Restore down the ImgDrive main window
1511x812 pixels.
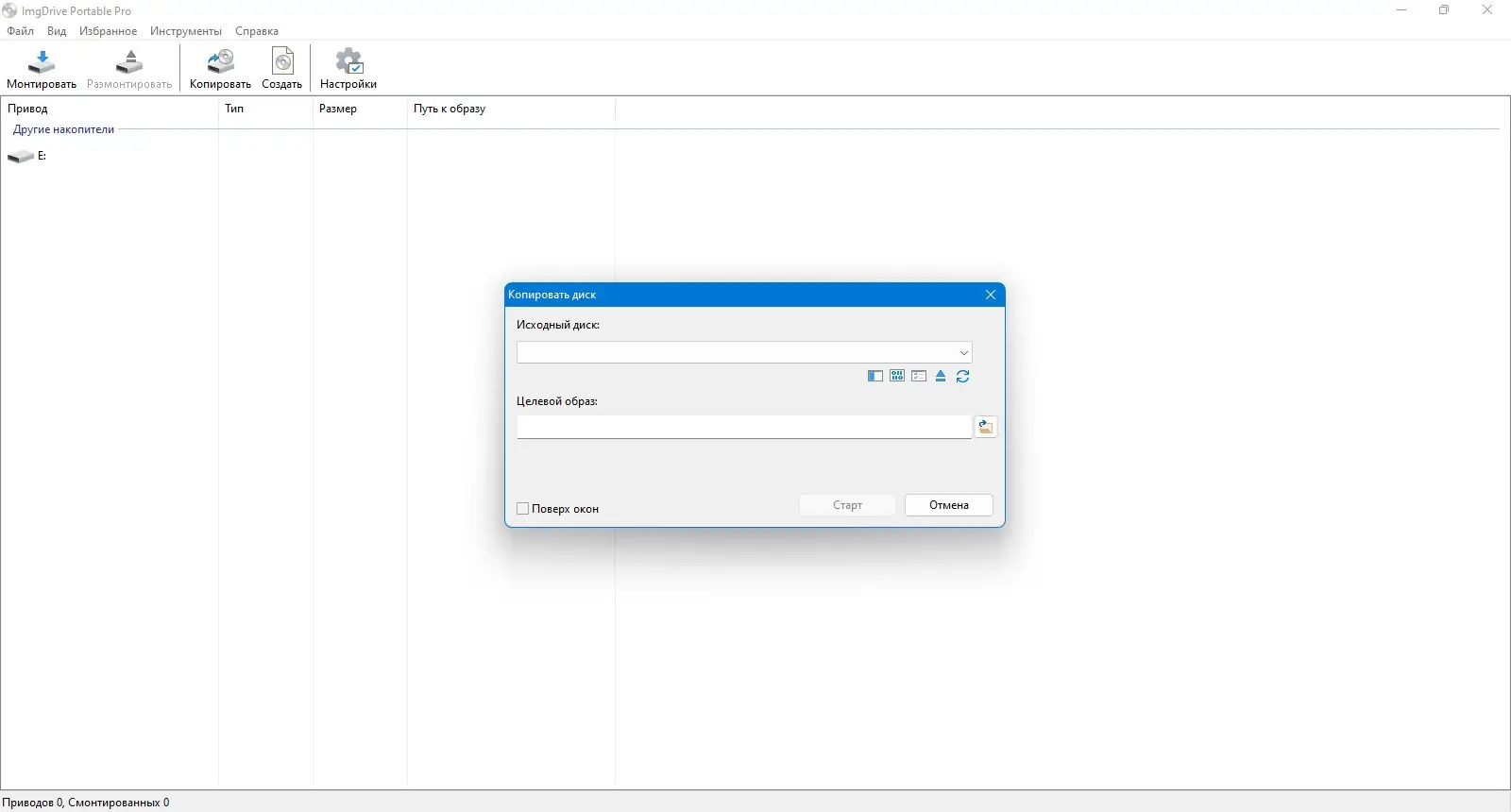[x=1444, y=10]
